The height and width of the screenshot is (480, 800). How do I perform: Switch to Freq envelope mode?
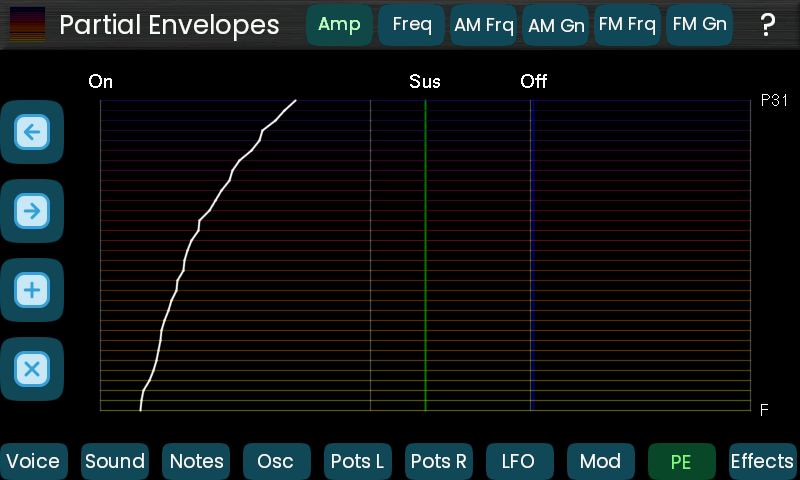point(411,25)
